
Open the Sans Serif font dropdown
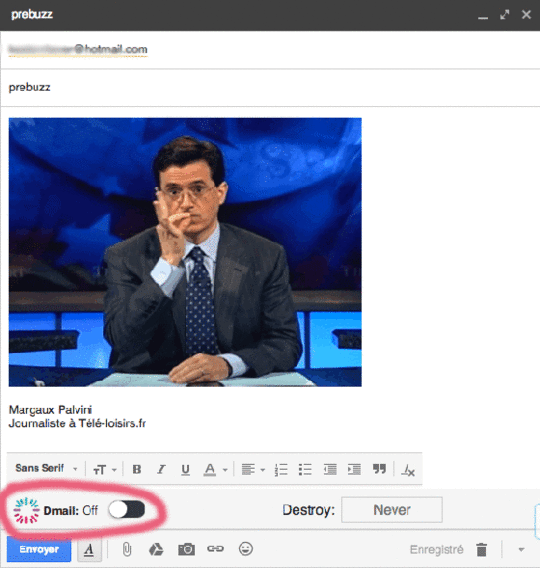pyautogui.click(x=46, y=468)
